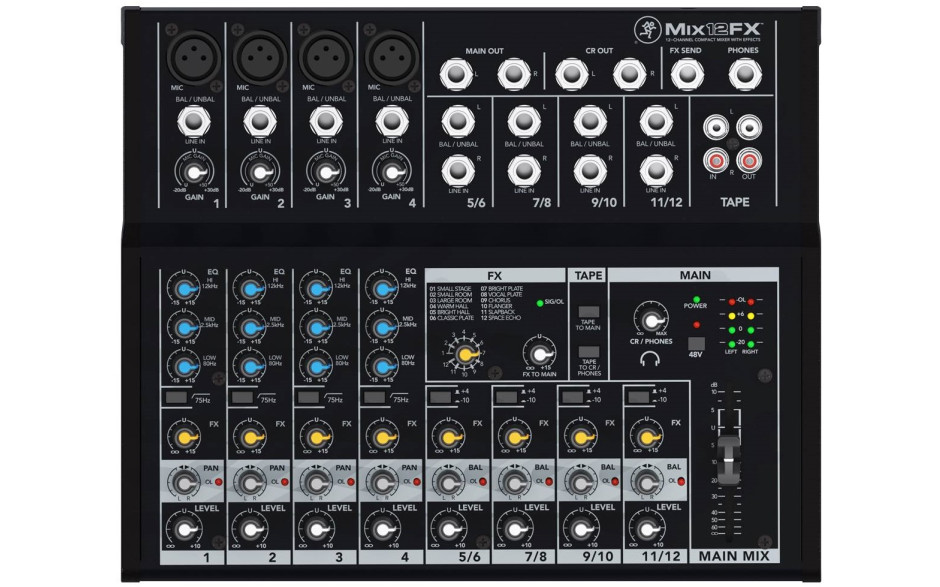Image resolution: width=940 pixels, height=587 pixels.
Task: Click the channel 4 XLR MIC input
Action: tap(391, 56)
